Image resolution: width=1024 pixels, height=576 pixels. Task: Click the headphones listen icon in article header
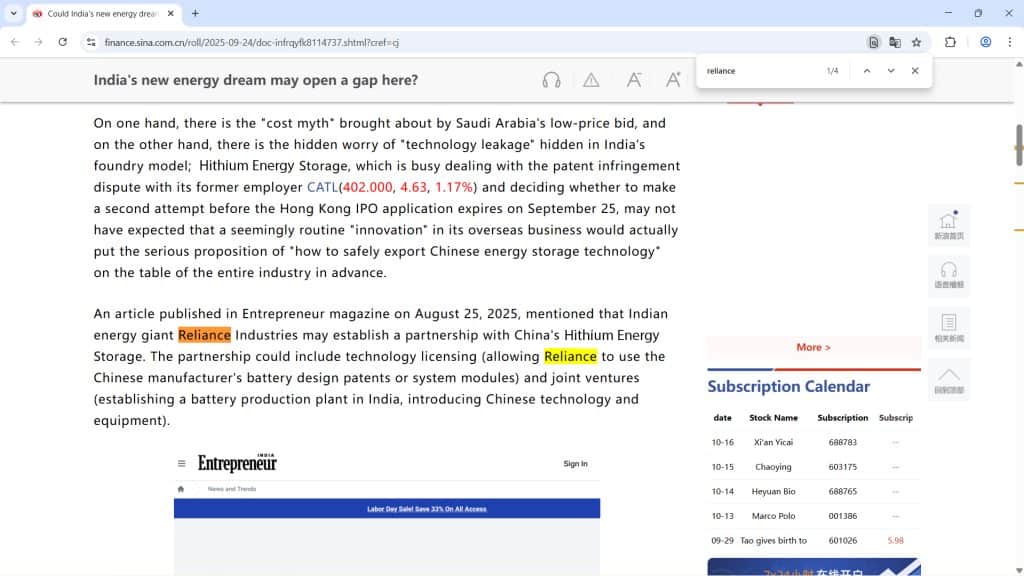[x=551, y=80]
